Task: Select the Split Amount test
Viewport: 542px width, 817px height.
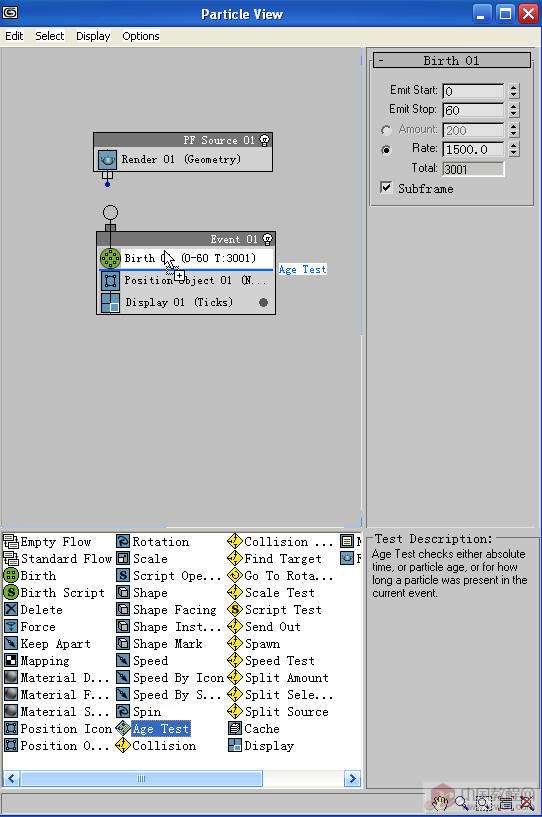Action: tap(278, 678)
